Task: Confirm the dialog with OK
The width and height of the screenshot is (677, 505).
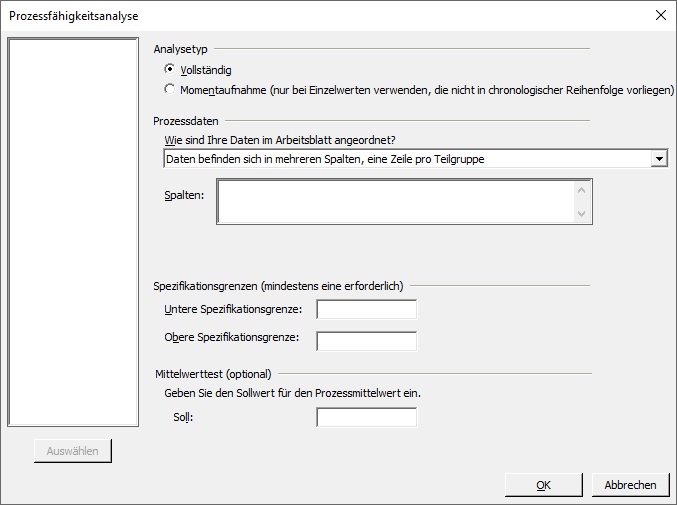Action: coord(544,485)
